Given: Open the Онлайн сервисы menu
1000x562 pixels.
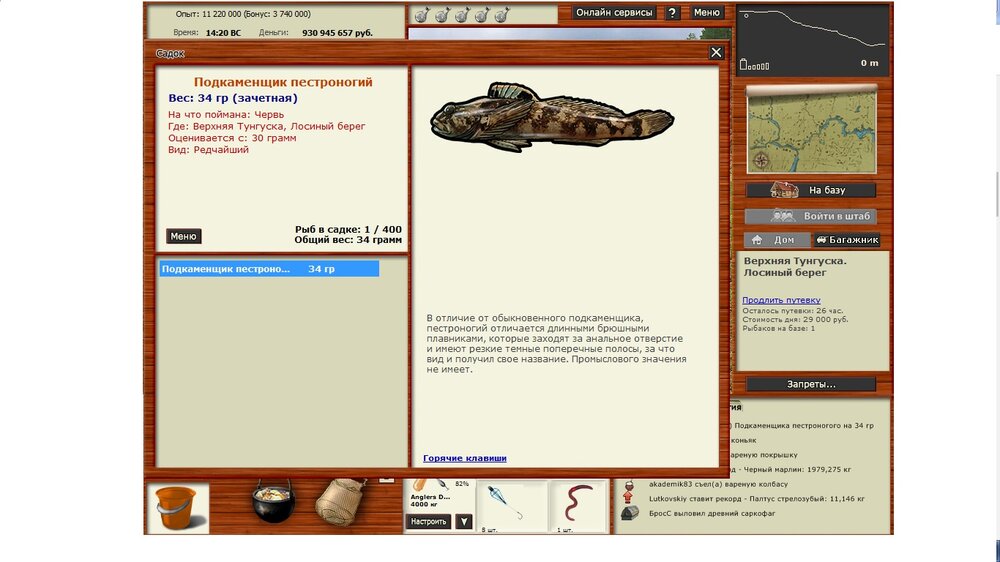Looking at the screenshot, I should (x=615, y=13).
